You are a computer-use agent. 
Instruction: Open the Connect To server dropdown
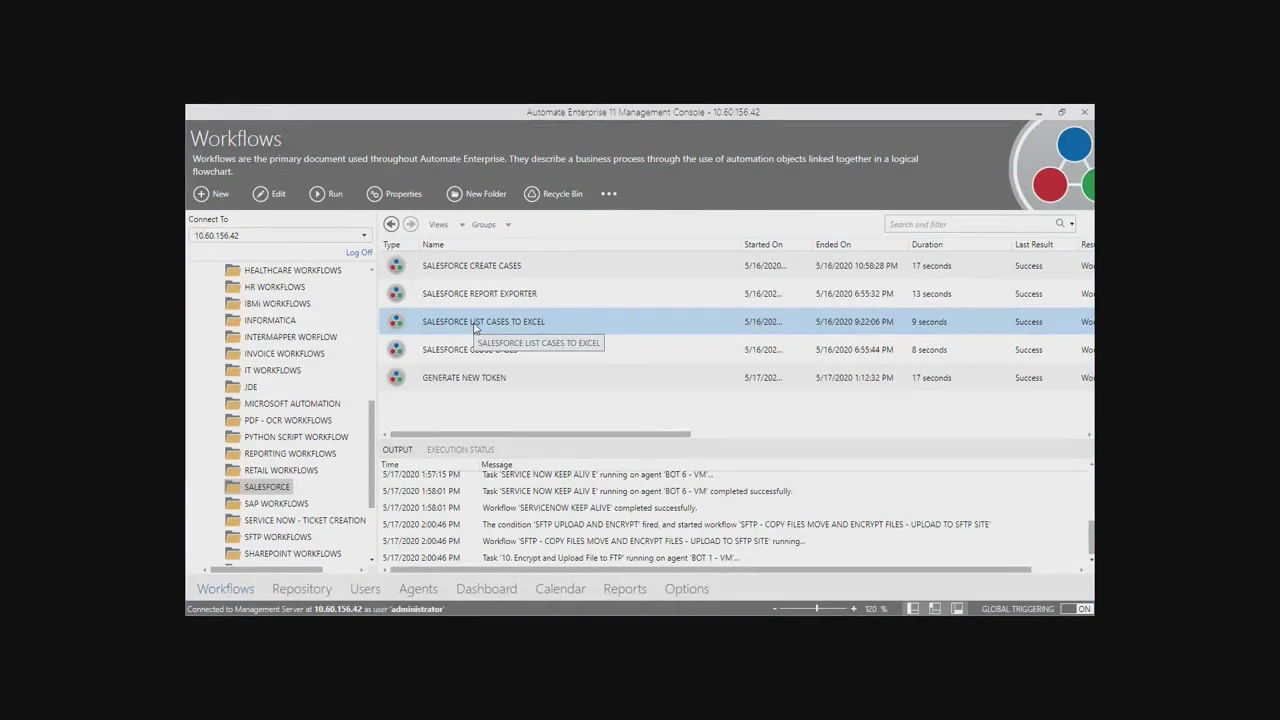pos(364,236)
